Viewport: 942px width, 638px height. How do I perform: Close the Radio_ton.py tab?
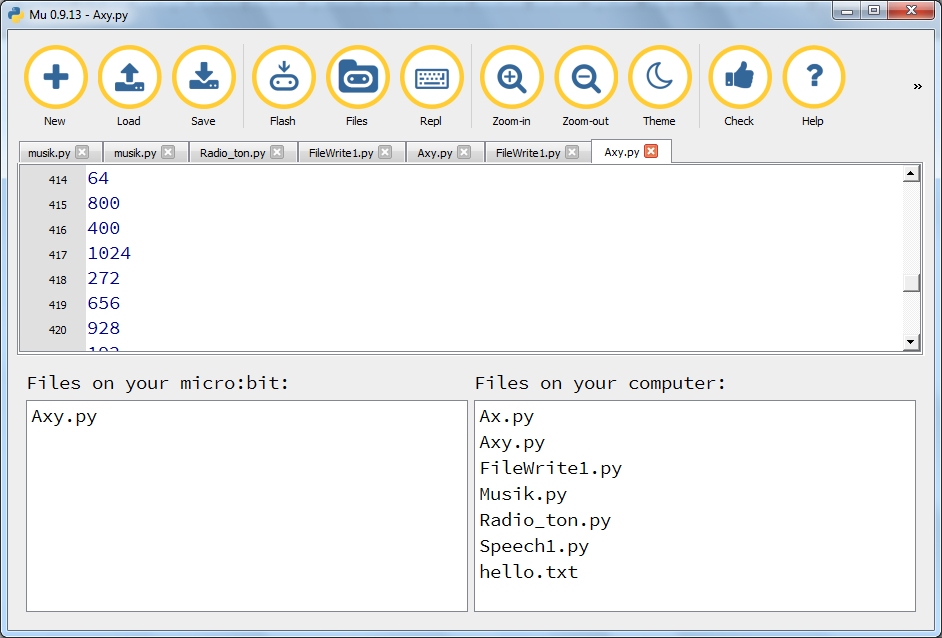tap(277, 153)
